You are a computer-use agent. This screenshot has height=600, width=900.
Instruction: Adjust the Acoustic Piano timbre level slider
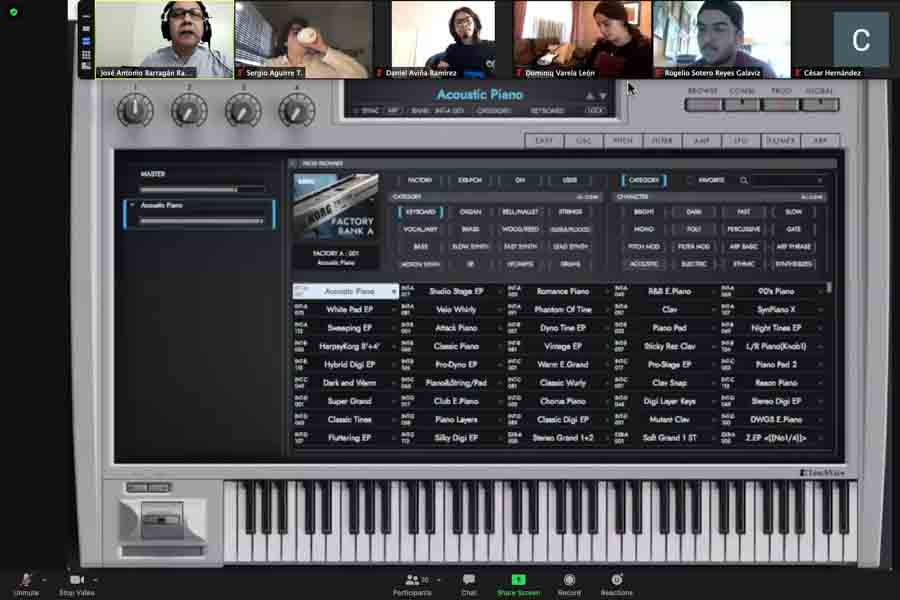click(201, 220)
